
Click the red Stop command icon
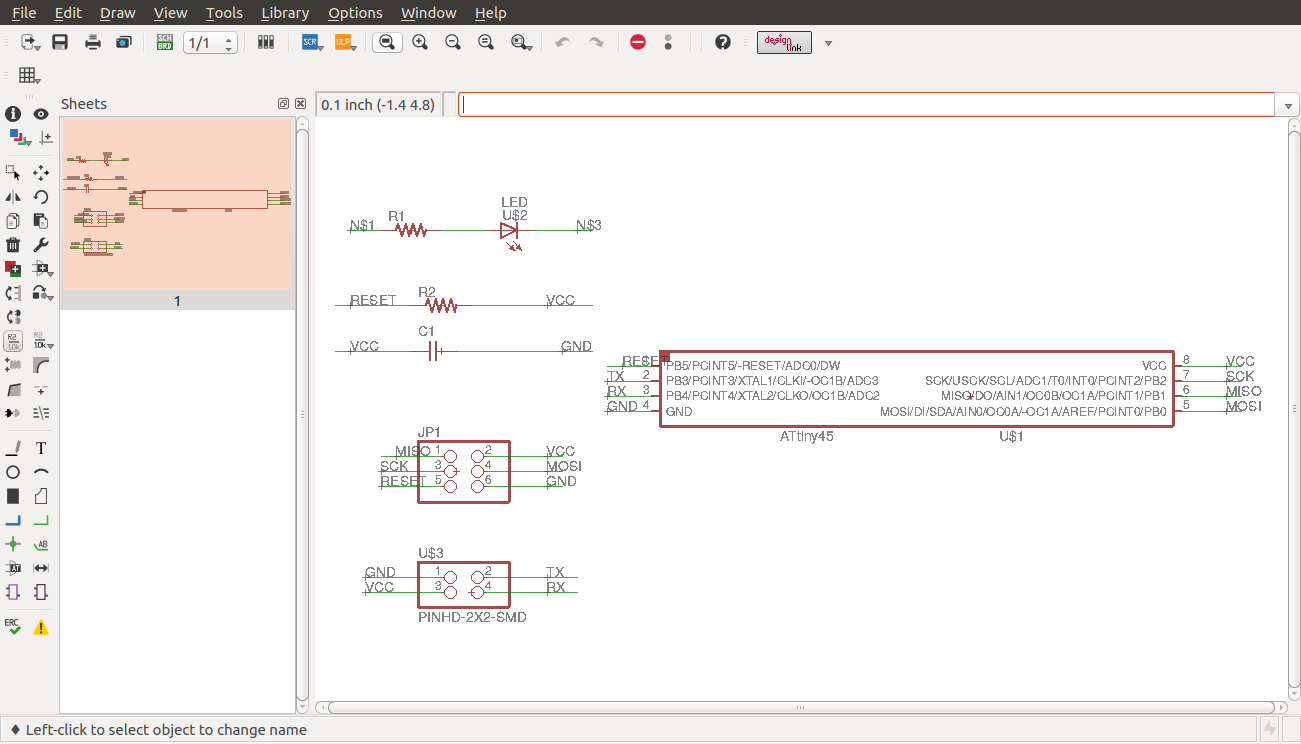coord(638,42)
